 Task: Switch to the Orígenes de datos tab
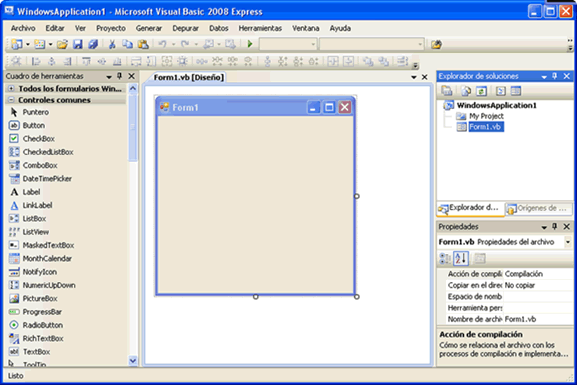coord(538,209)
